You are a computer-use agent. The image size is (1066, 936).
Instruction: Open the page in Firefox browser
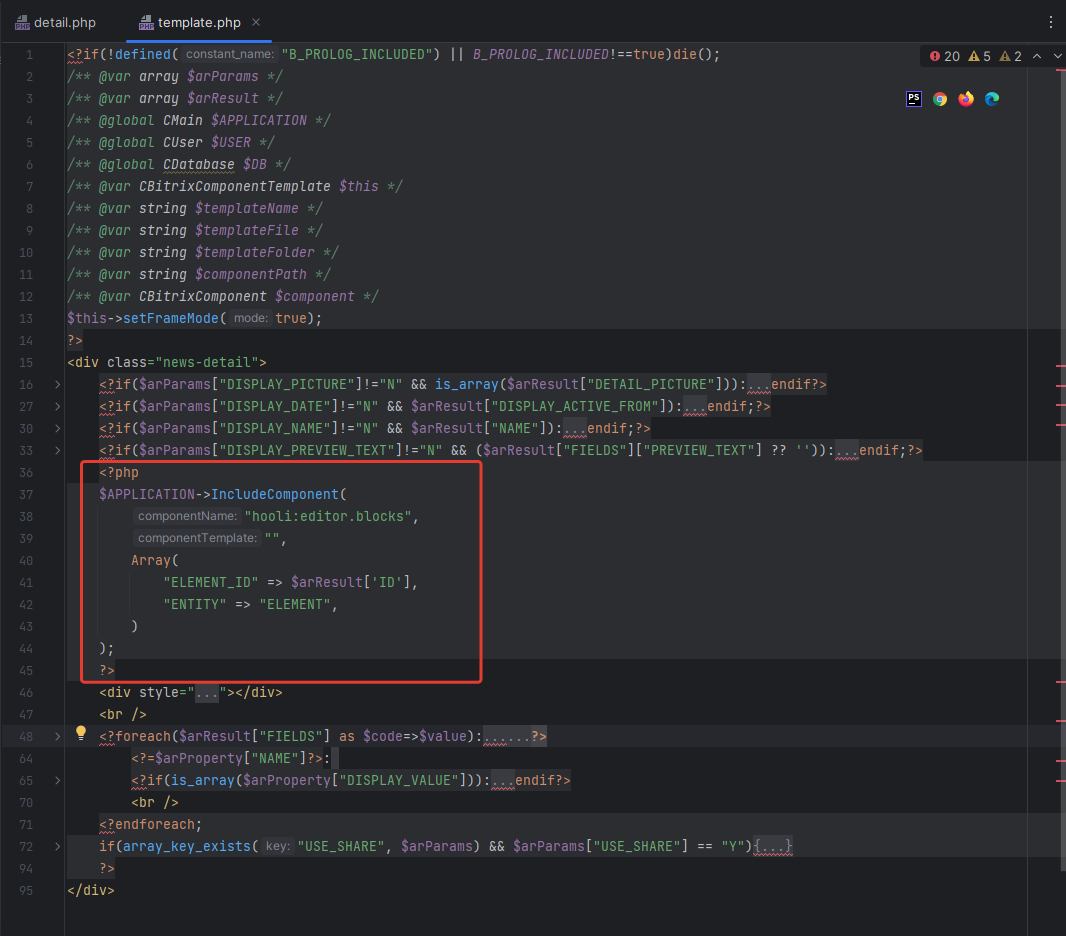coord(966,98)
